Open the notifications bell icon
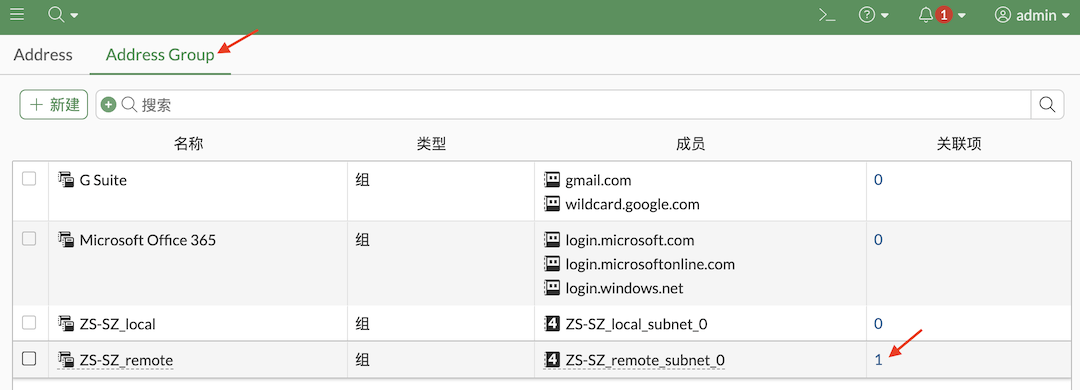This screenshot has width=1080, height=390. [x=926, y=14]
